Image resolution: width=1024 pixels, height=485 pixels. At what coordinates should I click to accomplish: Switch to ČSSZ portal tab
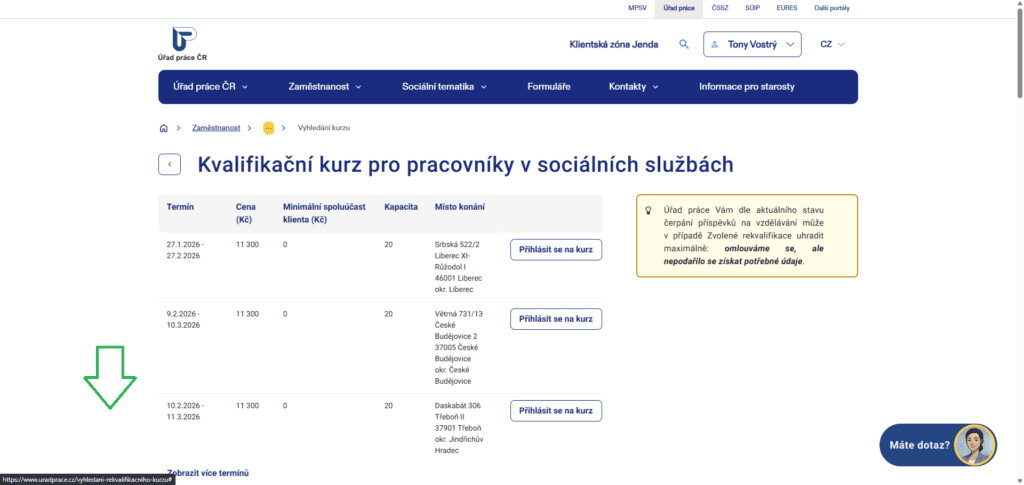pos(720,8)
